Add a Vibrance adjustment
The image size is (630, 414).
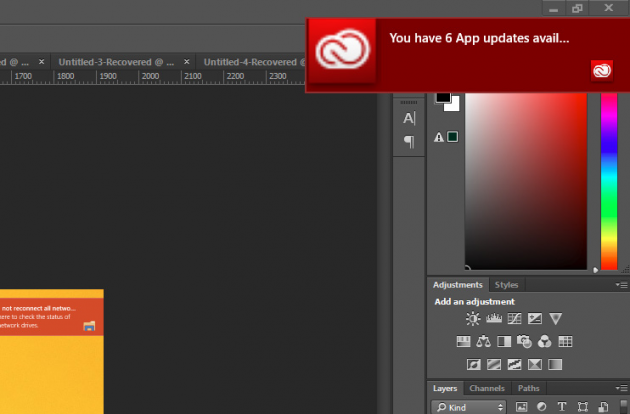[x=556, y=319]
